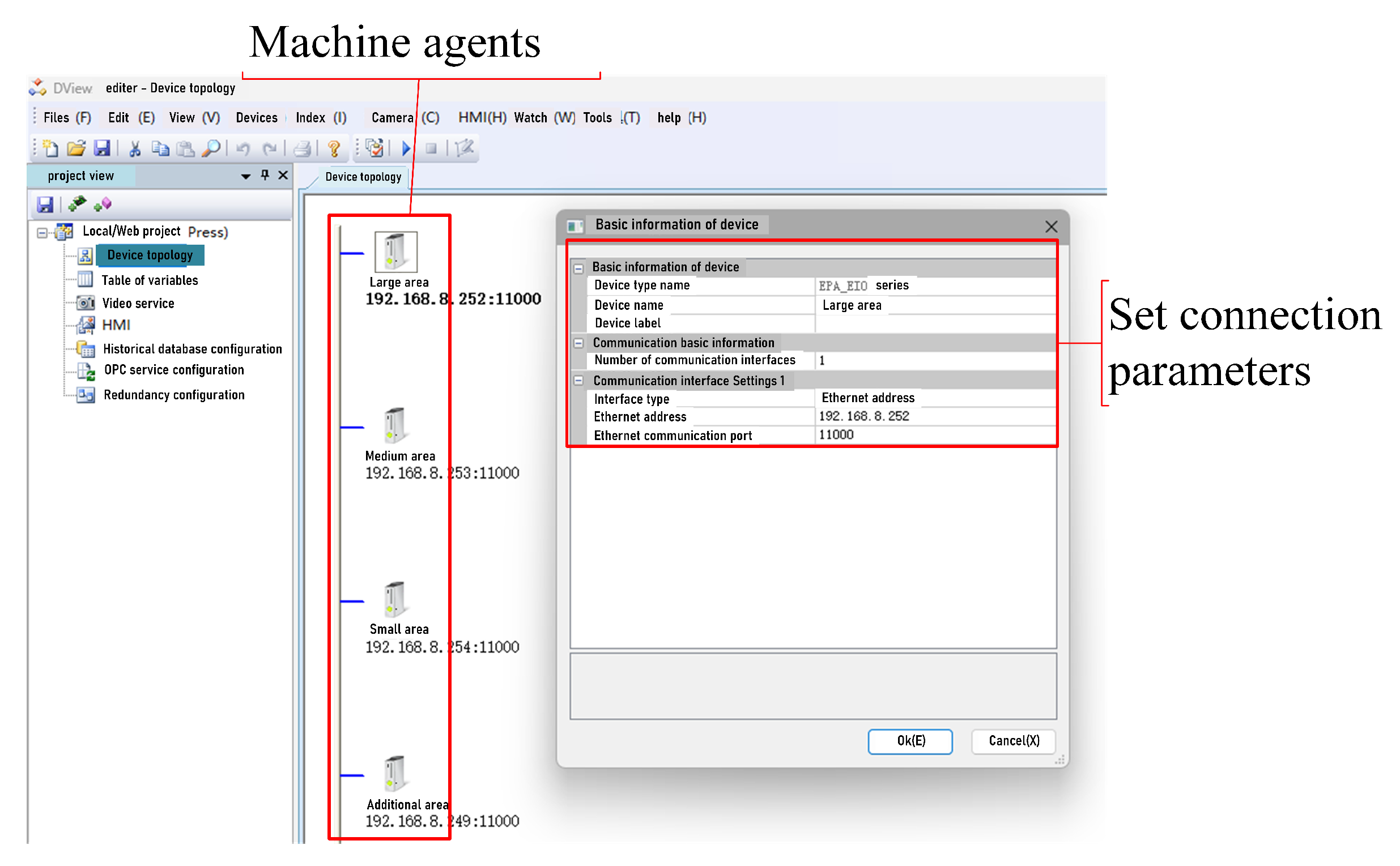1400x866 pixels.
Task: Click the compile checklist toolbar icon
Action: [374, 149]
